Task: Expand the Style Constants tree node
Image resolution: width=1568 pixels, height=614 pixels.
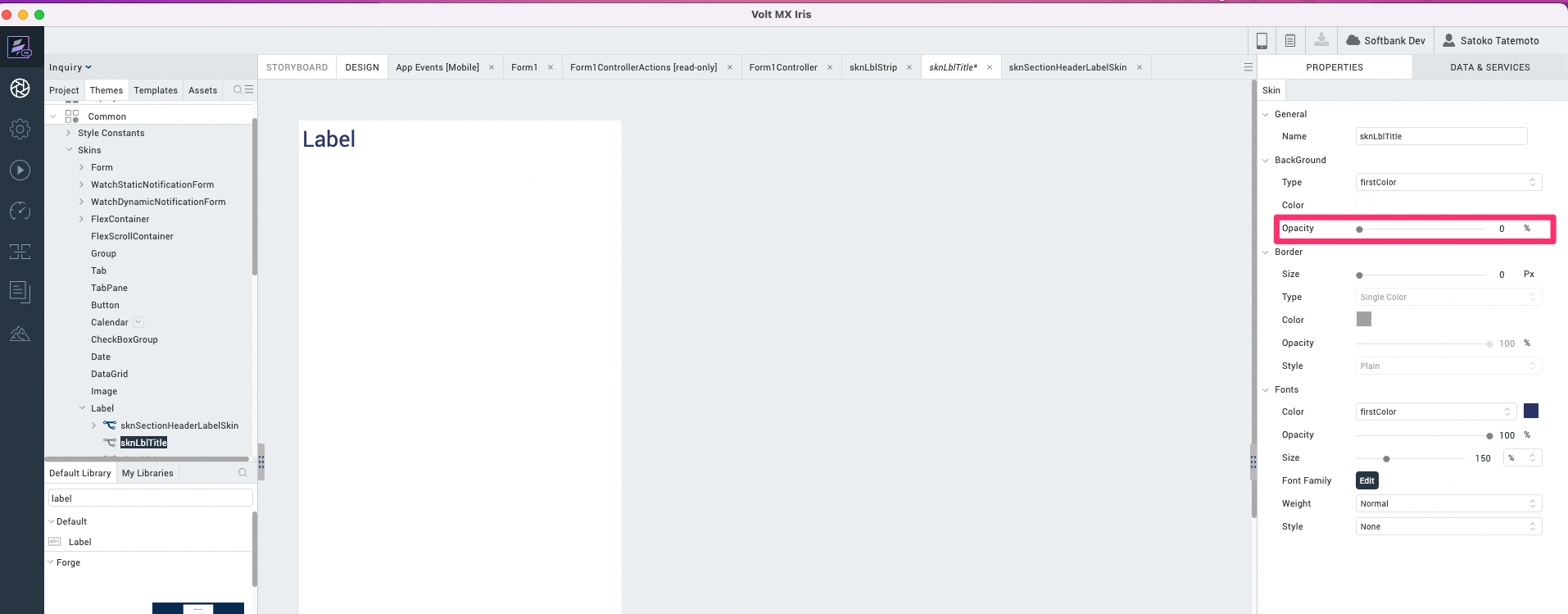Action: coord(69,133)
